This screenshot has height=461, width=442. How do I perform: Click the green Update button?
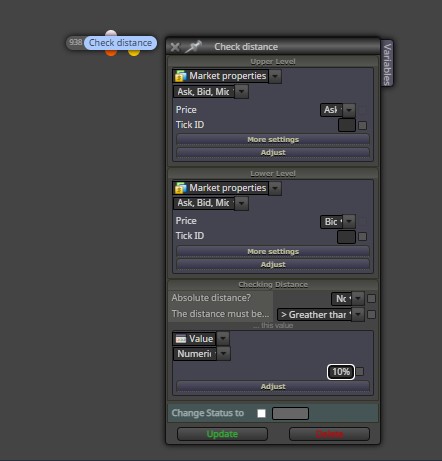tap(222, 434)
